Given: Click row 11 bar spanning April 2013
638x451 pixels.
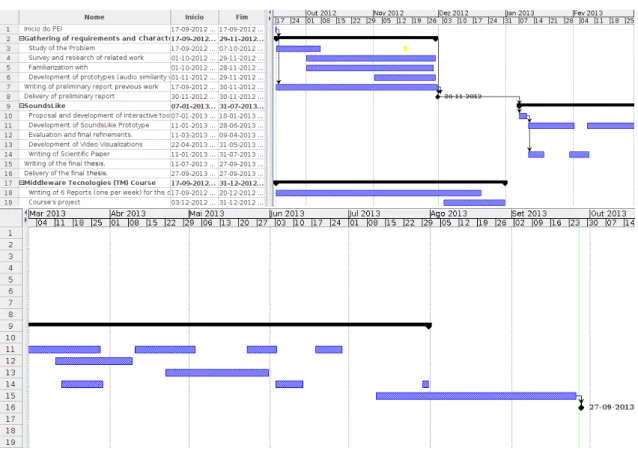Looking at the screenshot, I should pyautogui.click(x=165, y=350).
